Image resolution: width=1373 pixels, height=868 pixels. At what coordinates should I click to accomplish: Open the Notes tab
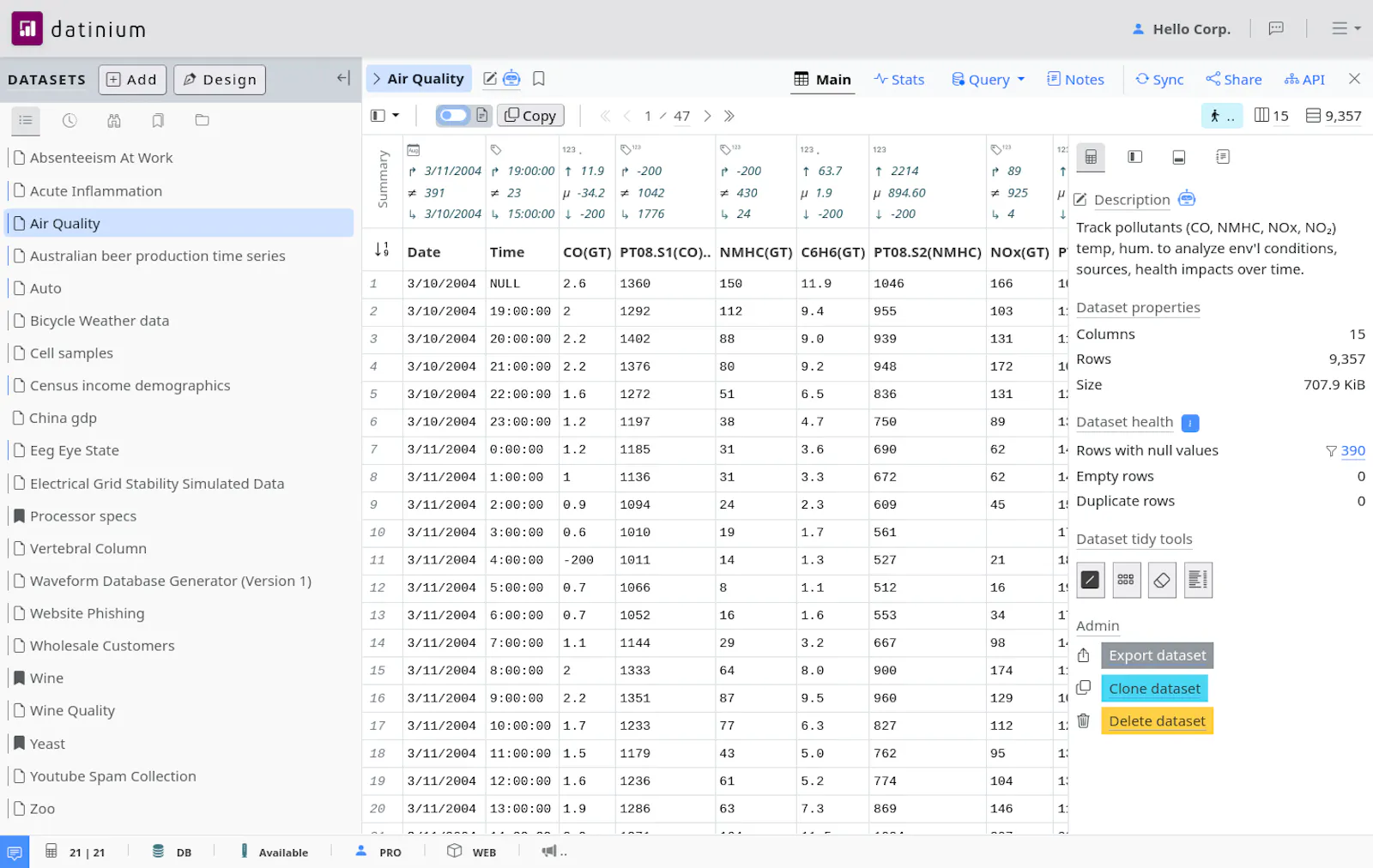(x=1075, y=79)
